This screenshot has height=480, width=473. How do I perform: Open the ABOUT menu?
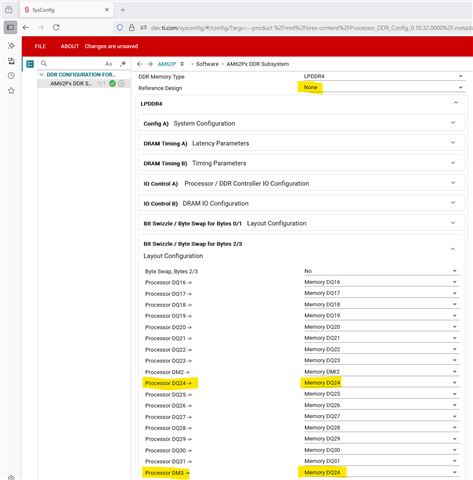[70, 46]
